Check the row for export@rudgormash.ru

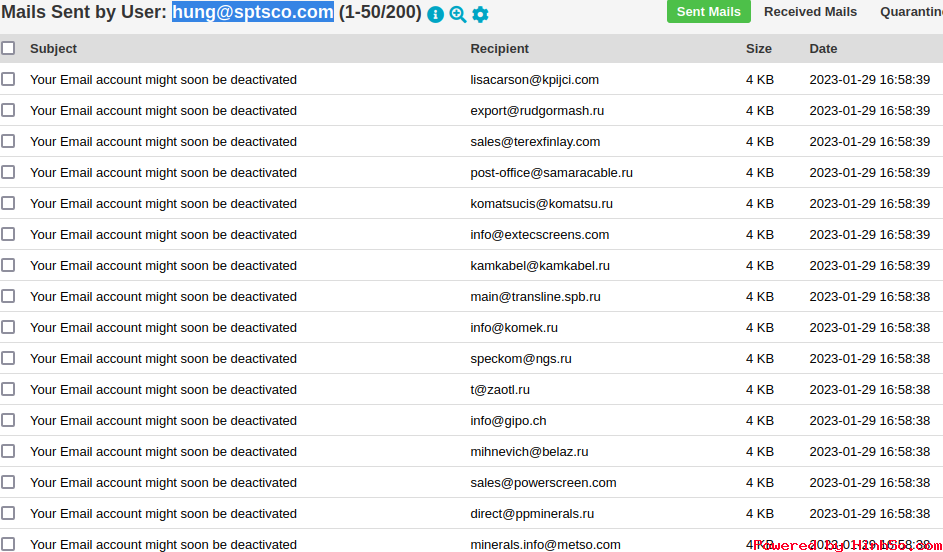[8, 111]
